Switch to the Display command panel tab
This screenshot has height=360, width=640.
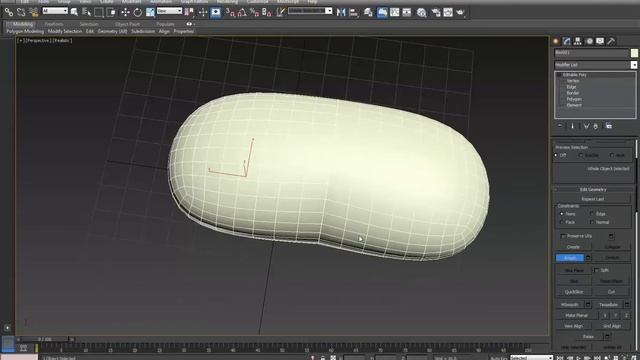click(x=600, y=41)
